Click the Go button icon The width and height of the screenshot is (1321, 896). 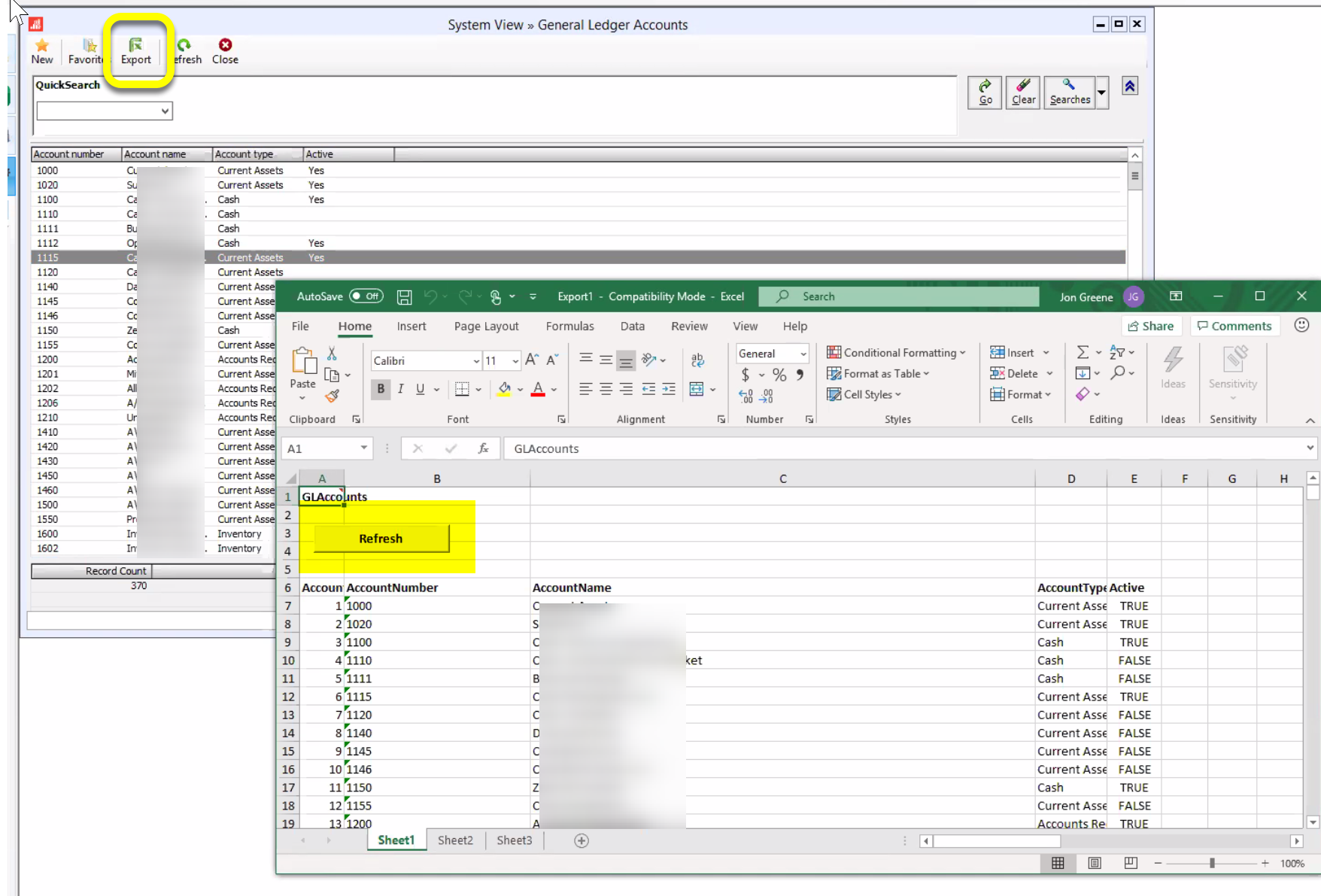985,93
